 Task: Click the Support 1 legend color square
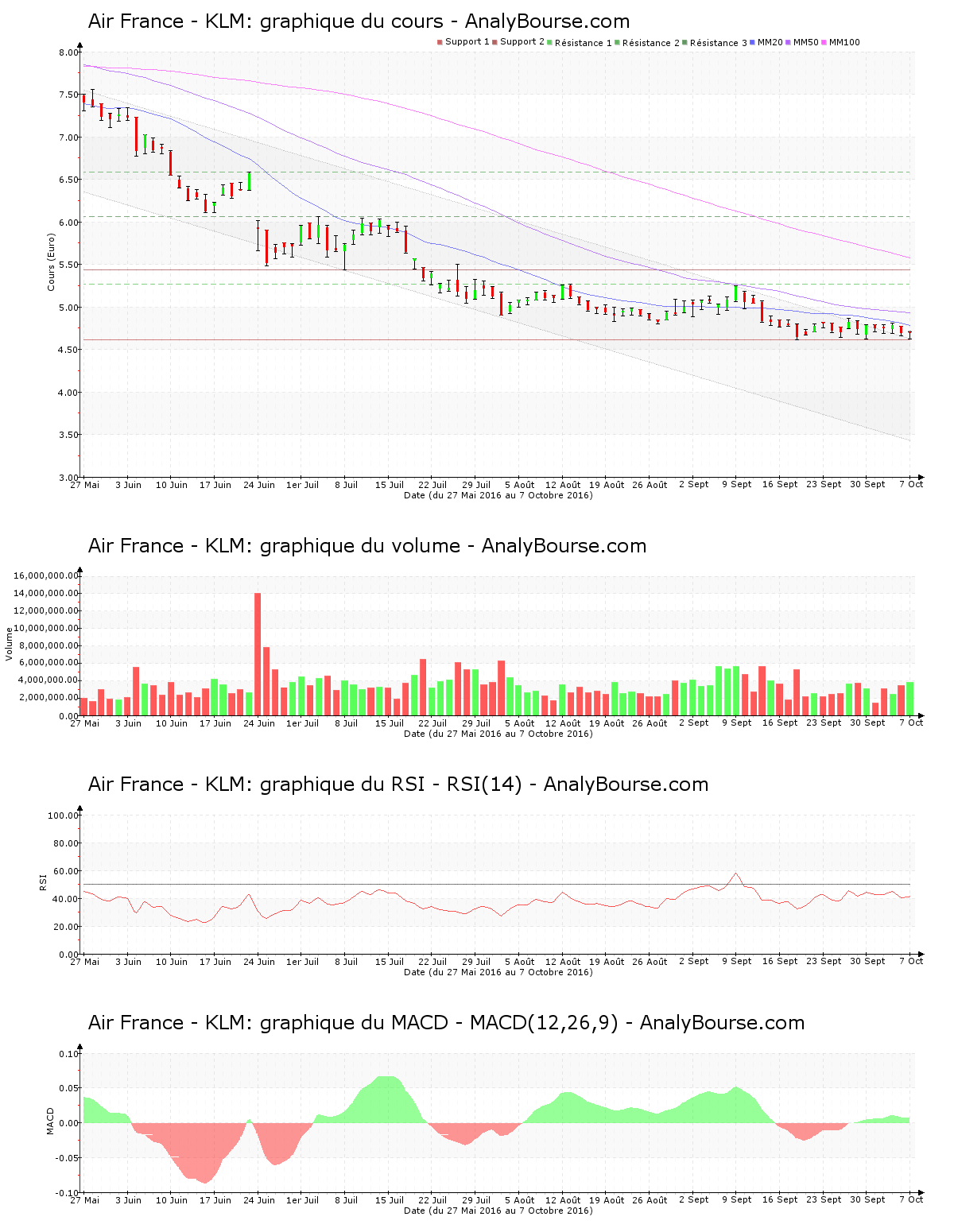[x=440, y=42]
